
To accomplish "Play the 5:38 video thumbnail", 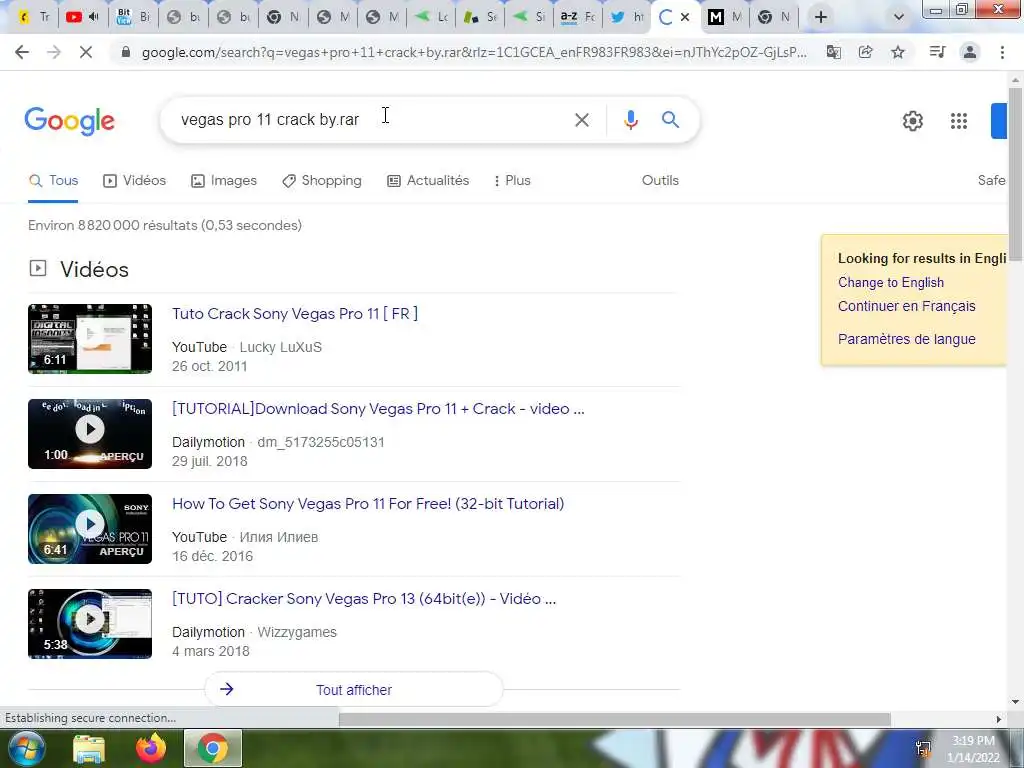I will [90, 624].
